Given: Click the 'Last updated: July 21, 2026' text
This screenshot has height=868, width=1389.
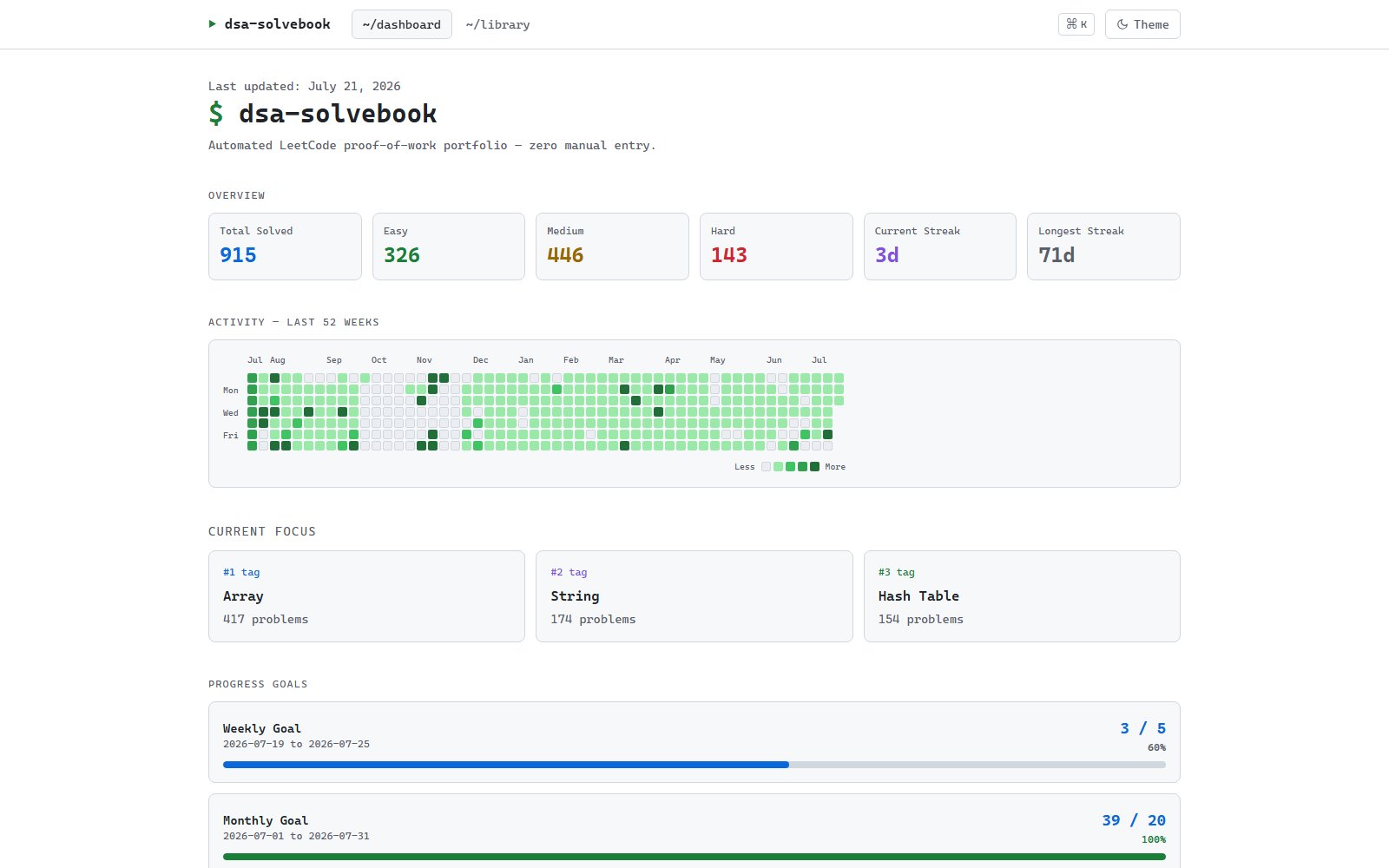Looking at the screenshot, I should click(x=305, y=86).
